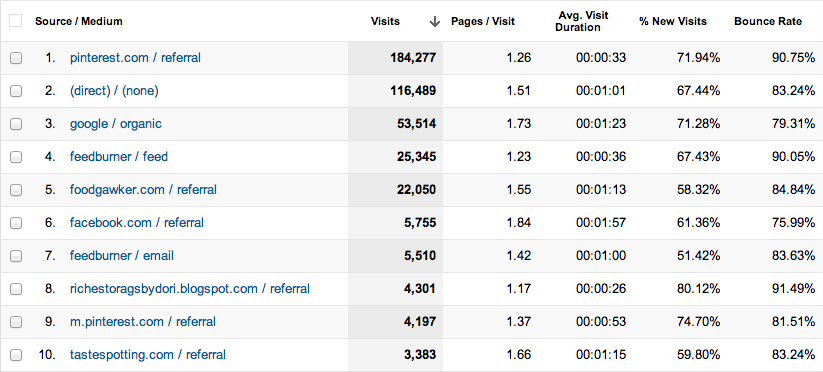The image size is (823, 372).
Task: Sort by Pages / Visit column
Action: (483, 22)
